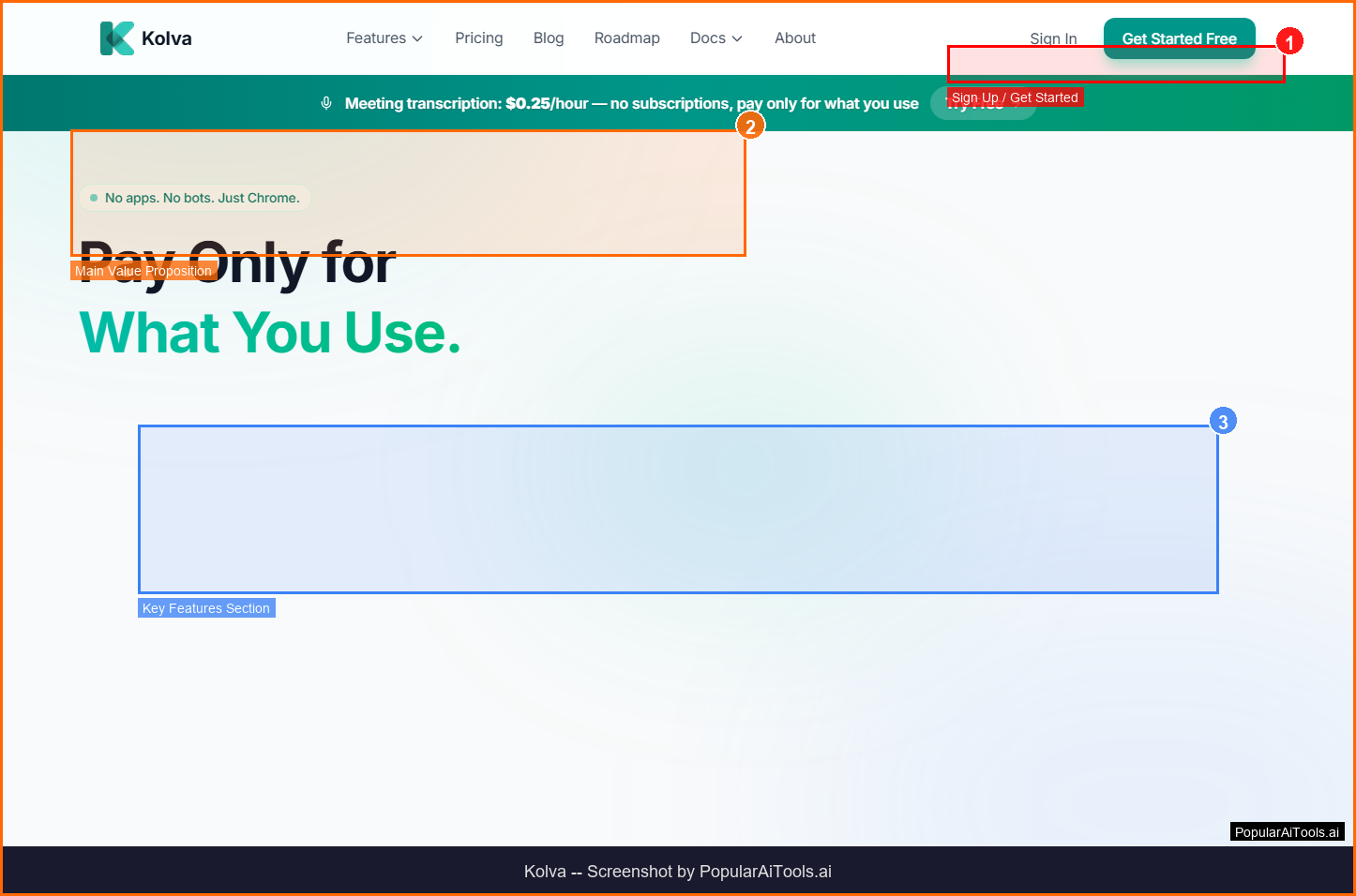
Task: Click the blue annotation marker 3
Action: click(1223, 422)
